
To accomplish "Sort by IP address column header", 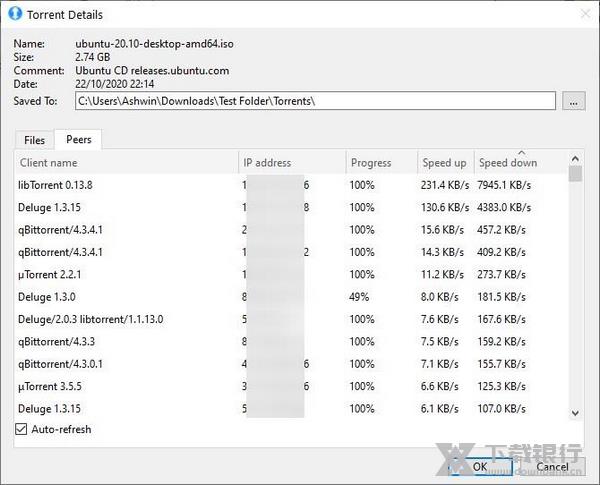I will coord(290,163).
